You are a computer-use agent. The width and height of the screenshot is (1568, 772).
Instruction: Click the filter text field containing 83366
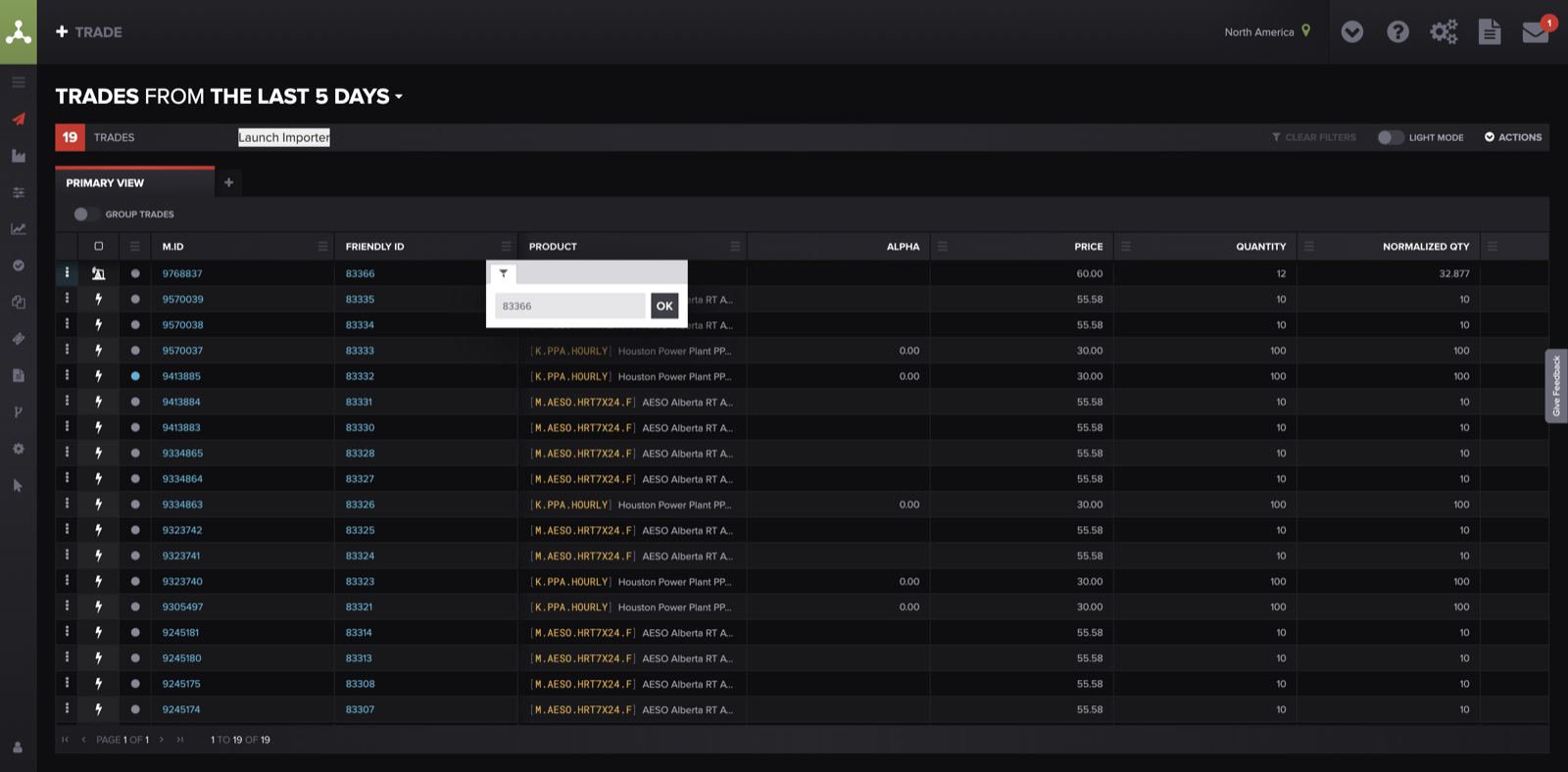(x=570, y=306)
